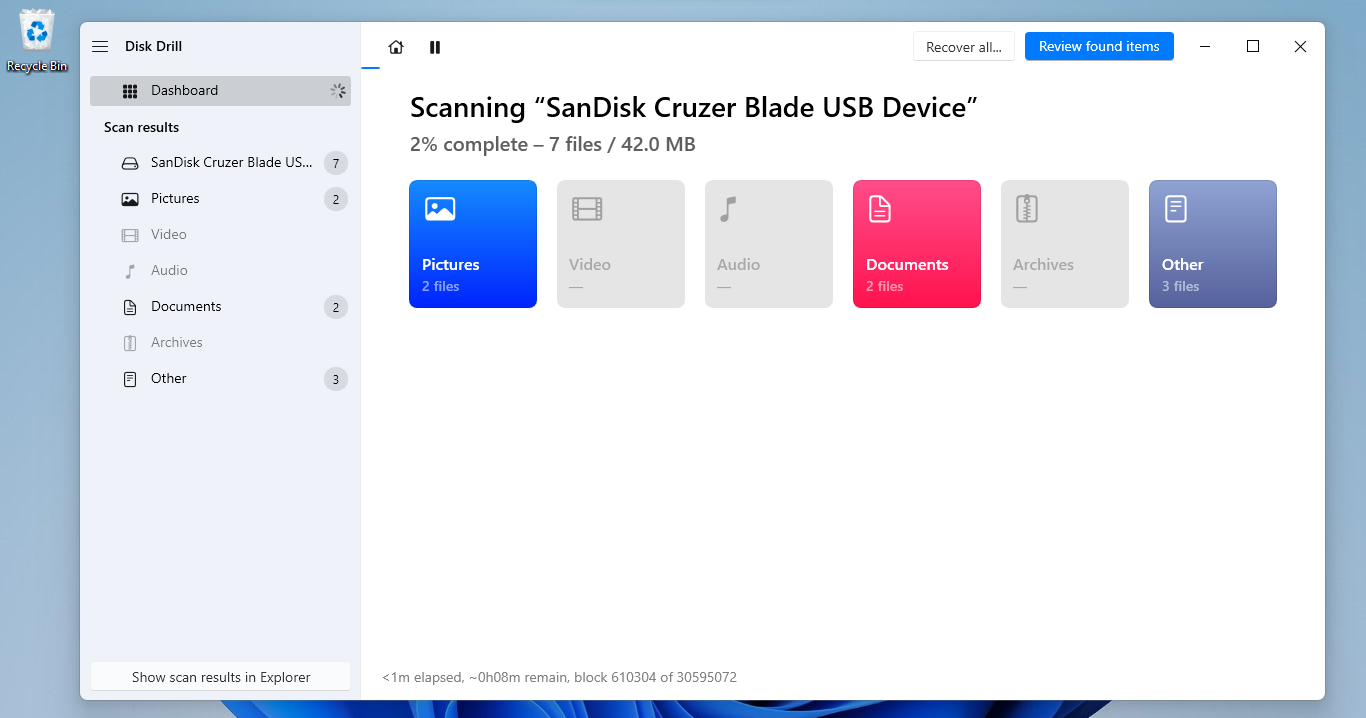Image resolution: width=1366 pixels, height=718 pixels.
Task: Click the zip icon on Archives card
Action: point(1027,209)
